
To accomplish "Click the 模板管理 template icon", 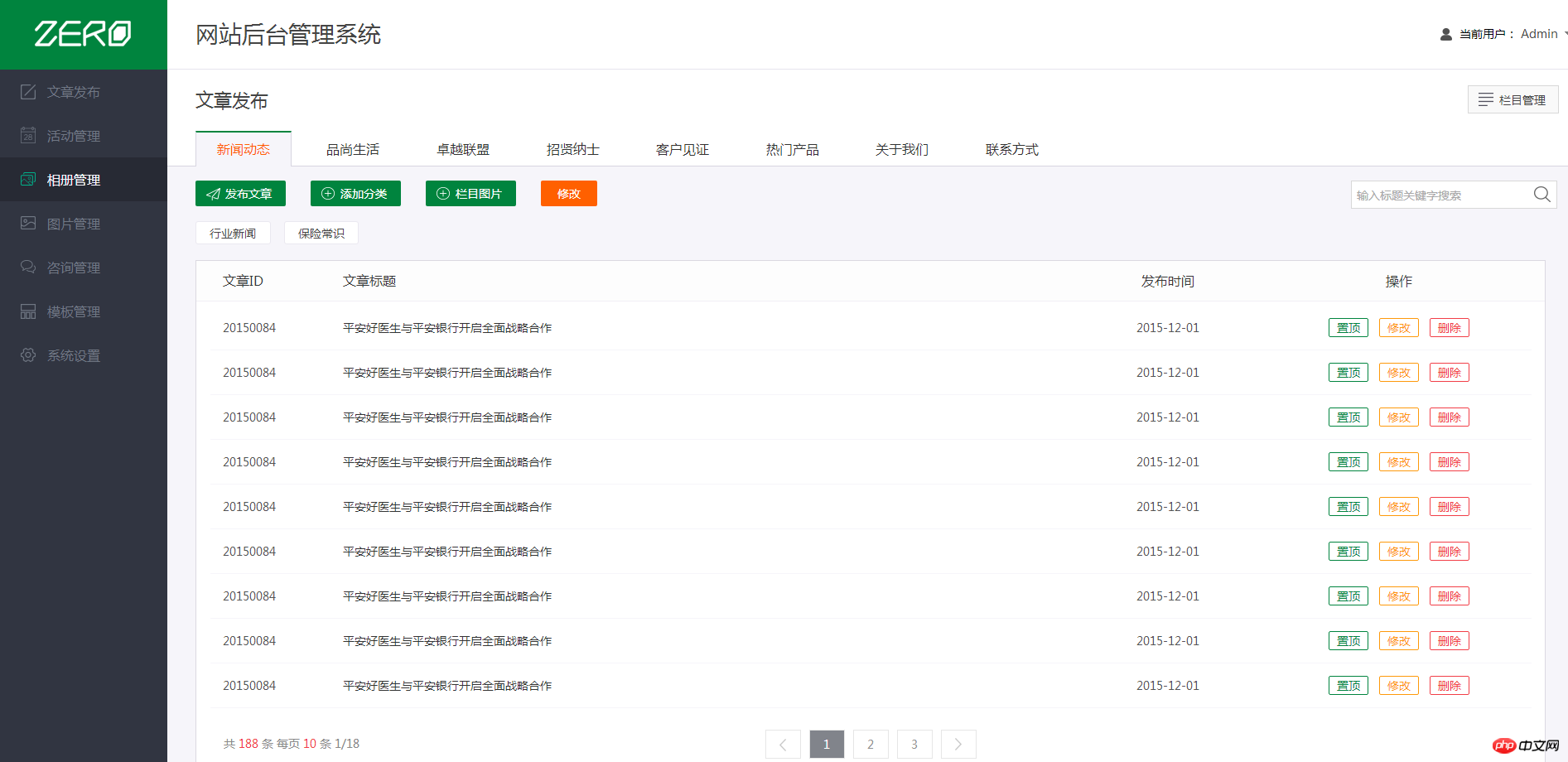I will (x=28, y=311).
